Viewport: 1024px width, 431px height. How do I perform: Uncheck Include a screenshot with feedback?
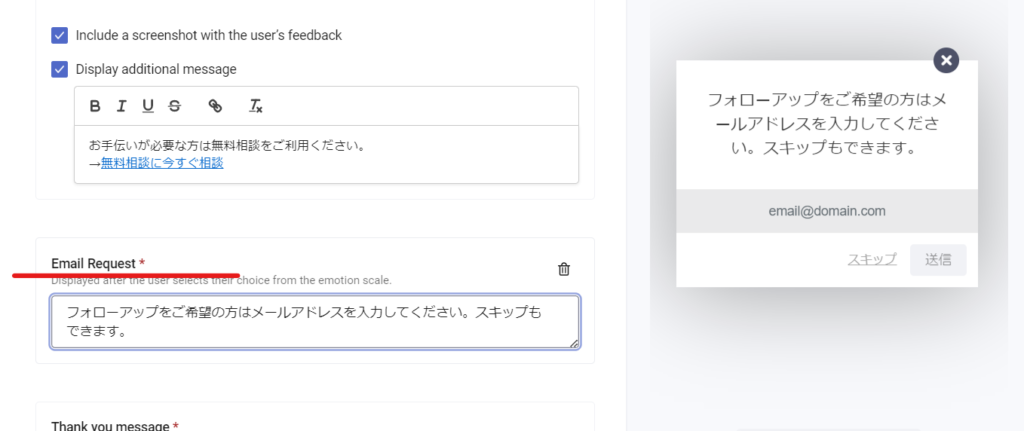59,35
